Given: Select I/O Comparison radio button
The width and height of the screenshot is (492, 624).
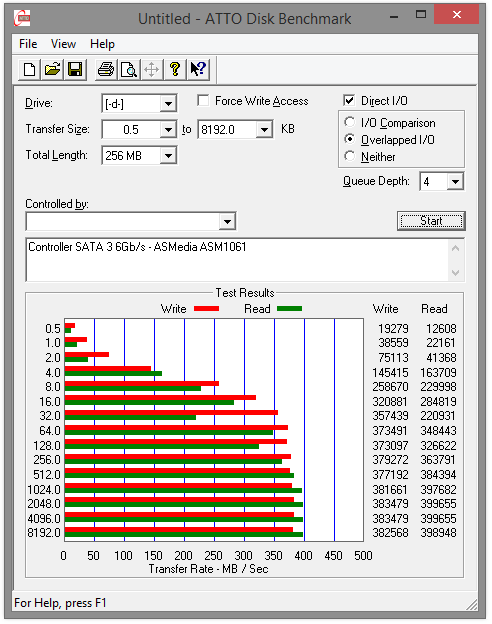Looking at the screenshot, I should 349,122.
